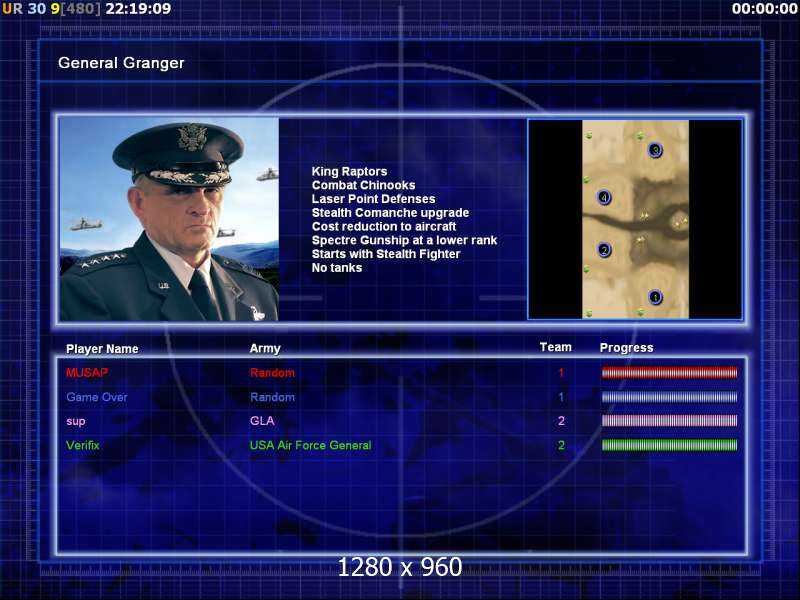Viewport: 800px width, 600px height.
Task: Click start position 3 on minimap
Action: pos(655,150)
